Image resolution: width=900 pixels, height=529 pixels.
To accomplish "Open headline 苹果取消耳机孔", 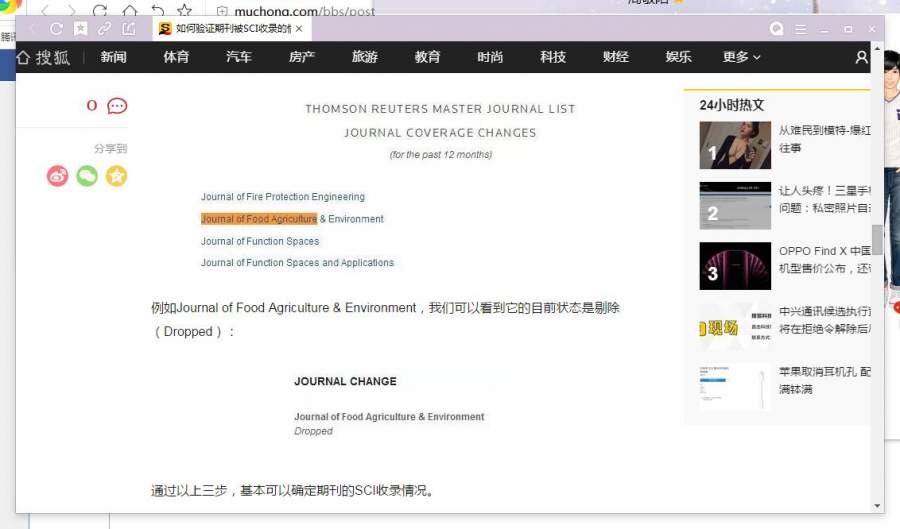I will click(x=824, y=380).
